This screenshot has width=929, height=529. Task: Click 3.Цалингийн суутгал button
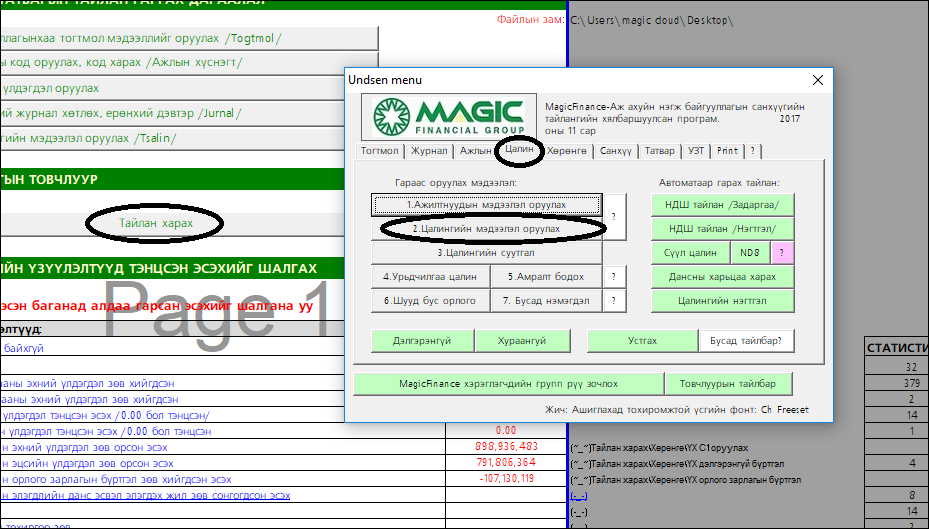click(486, 253)
